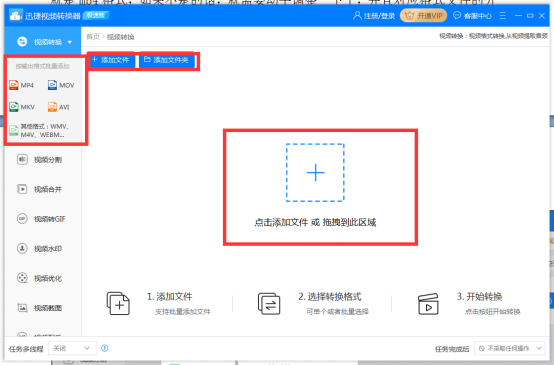Click the step 2 选择转换格式 icon
The image size is (554, 365).
coord(269,303)
